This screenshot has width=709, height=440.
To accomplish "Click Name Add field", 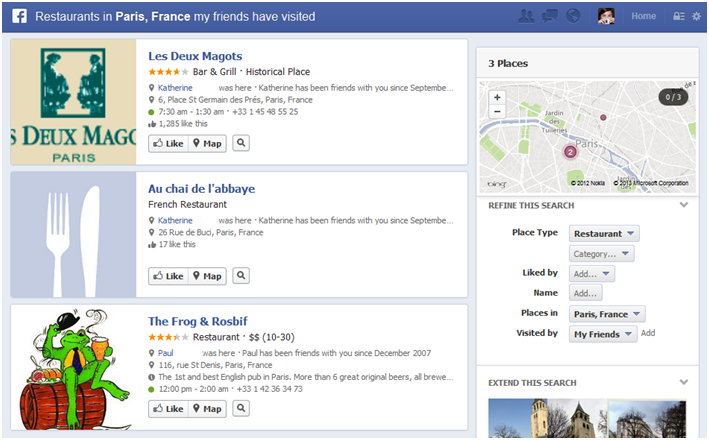I will [586, 293].
